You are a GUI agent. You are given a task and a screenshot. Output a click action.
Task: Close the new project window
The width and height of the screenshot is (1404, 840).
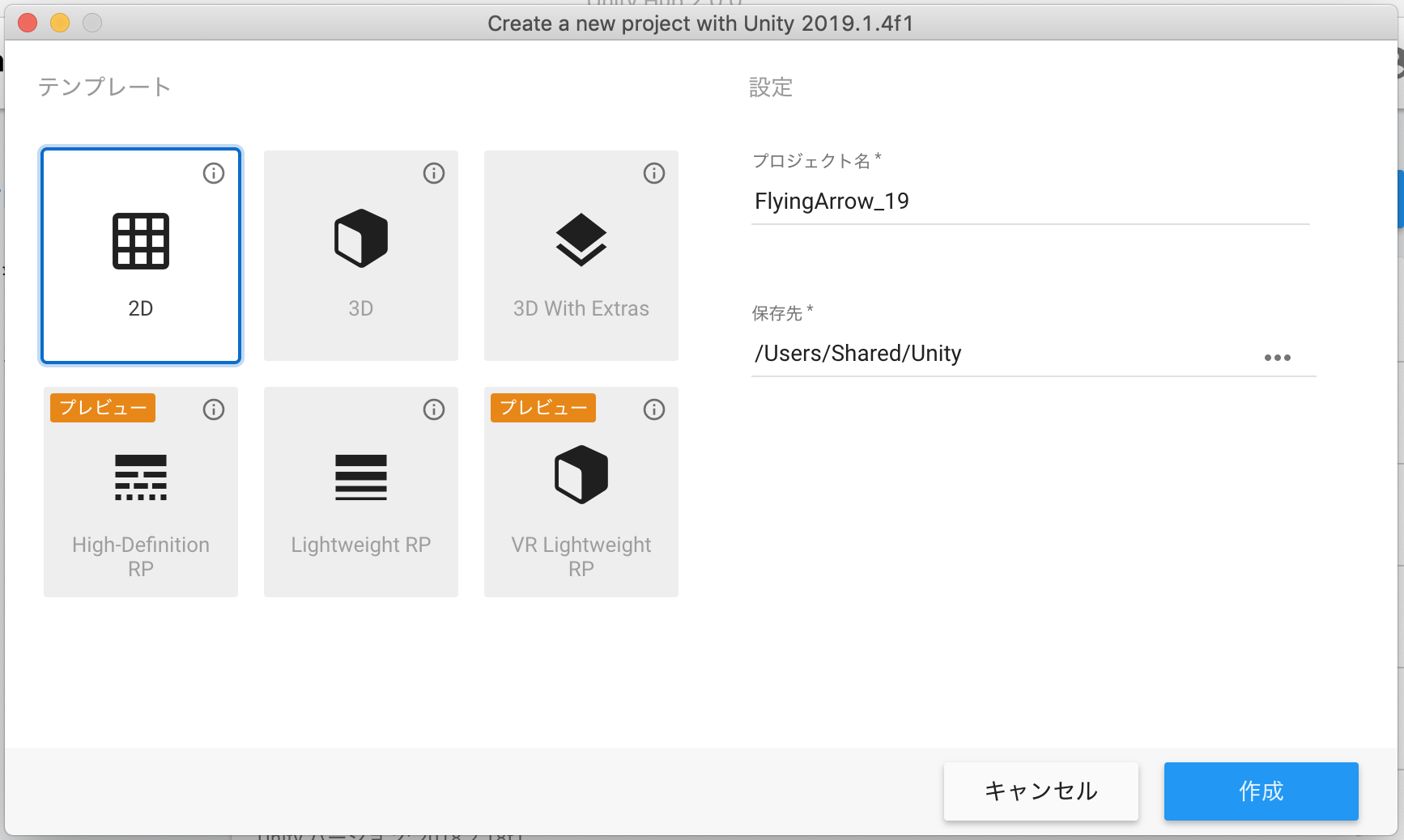28,23
